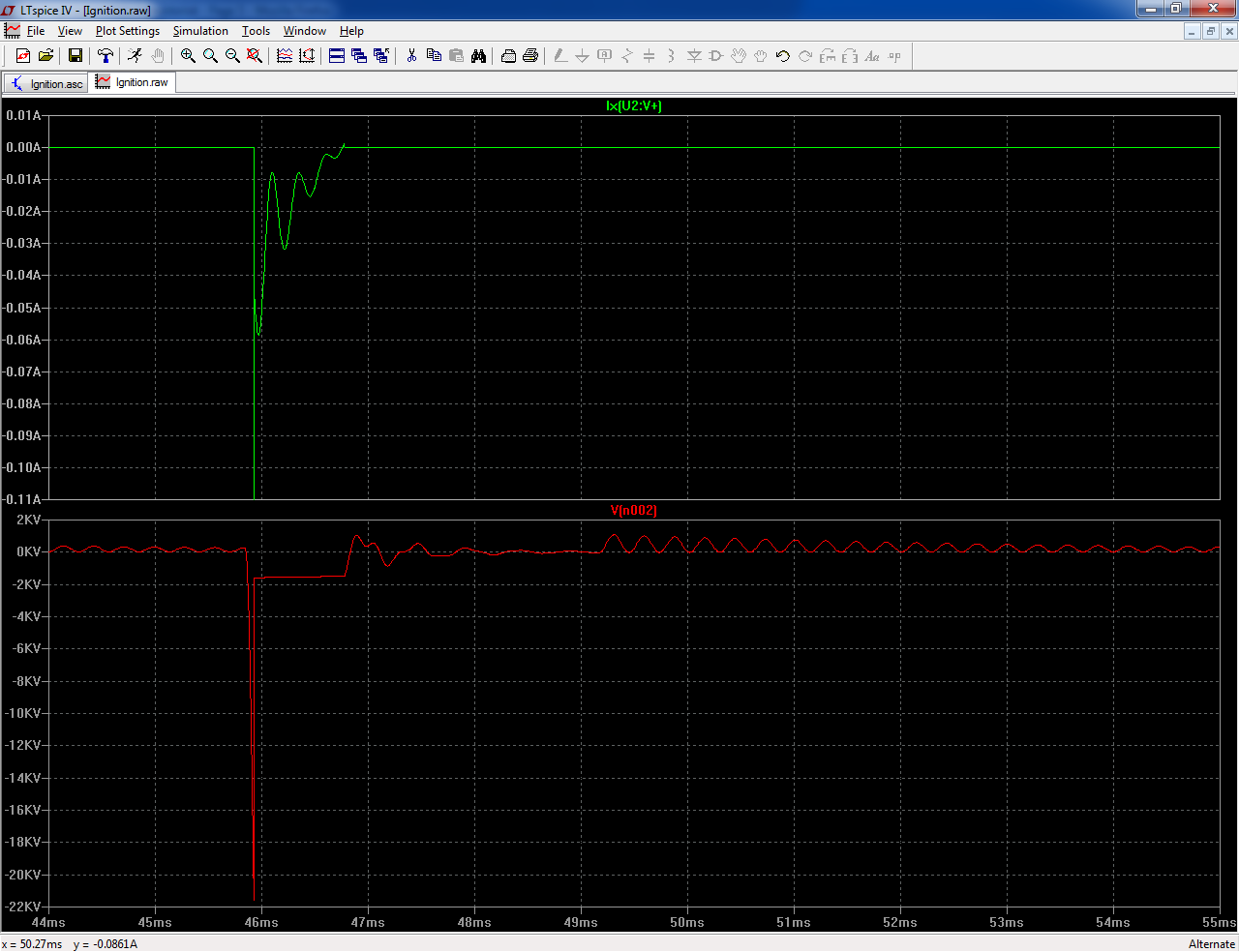The height and width of the screenshot is (952, 1239).
Task: Zoom to full extents with crossed magnifier
Action: [x=255, y=56]
